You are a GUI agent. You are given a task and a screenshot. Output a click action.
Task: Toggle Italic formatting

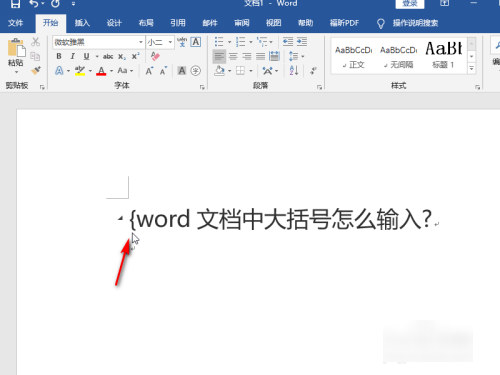(x=72, y=56)
